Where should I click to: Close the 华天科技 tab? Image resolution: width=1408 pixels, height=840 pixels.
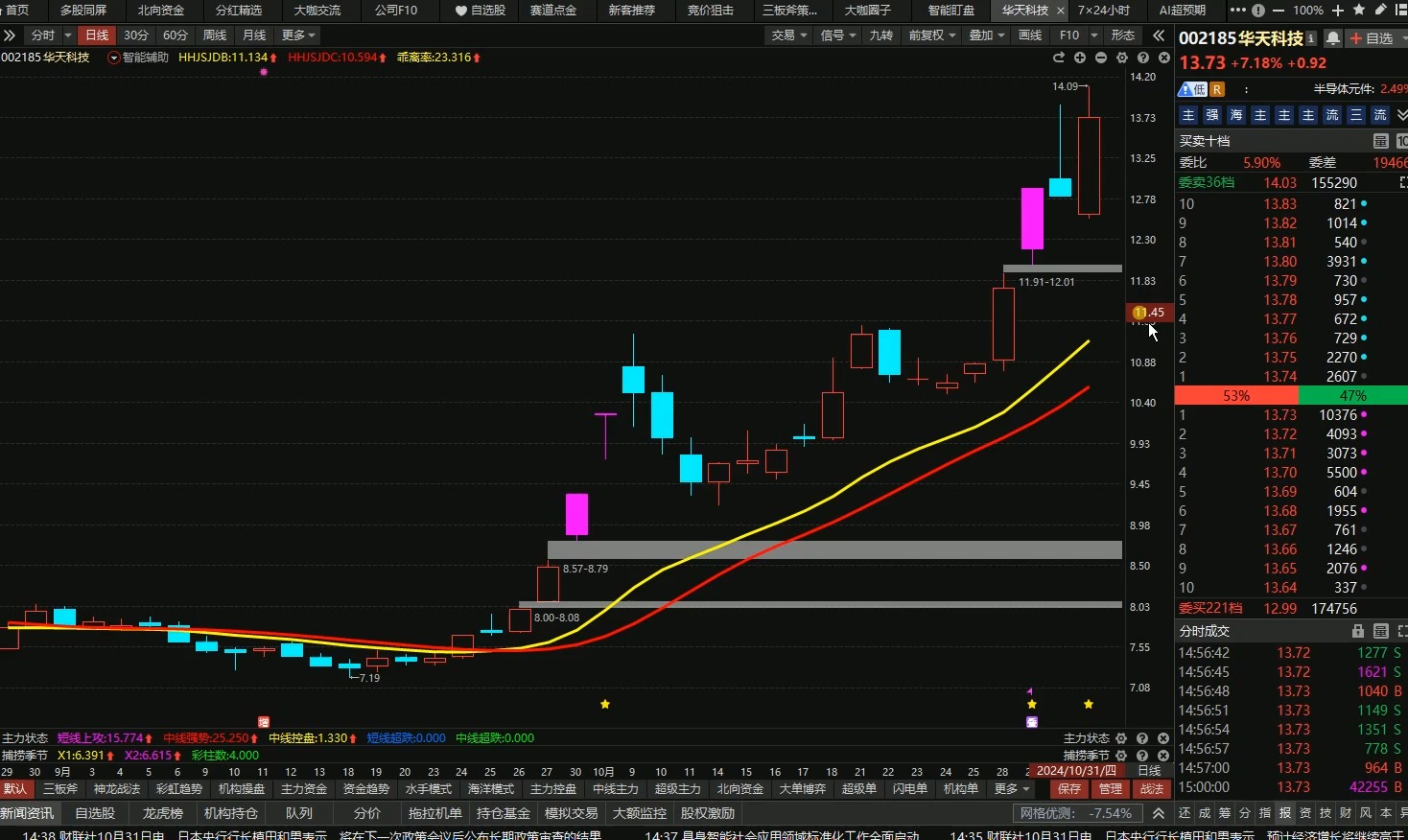click(1060, 11)
